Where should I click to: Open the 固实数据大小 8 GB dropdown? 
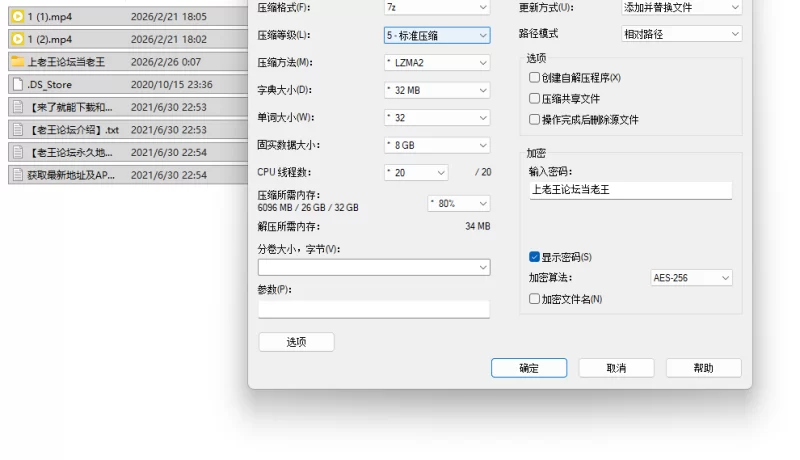[x=437, y=145]
